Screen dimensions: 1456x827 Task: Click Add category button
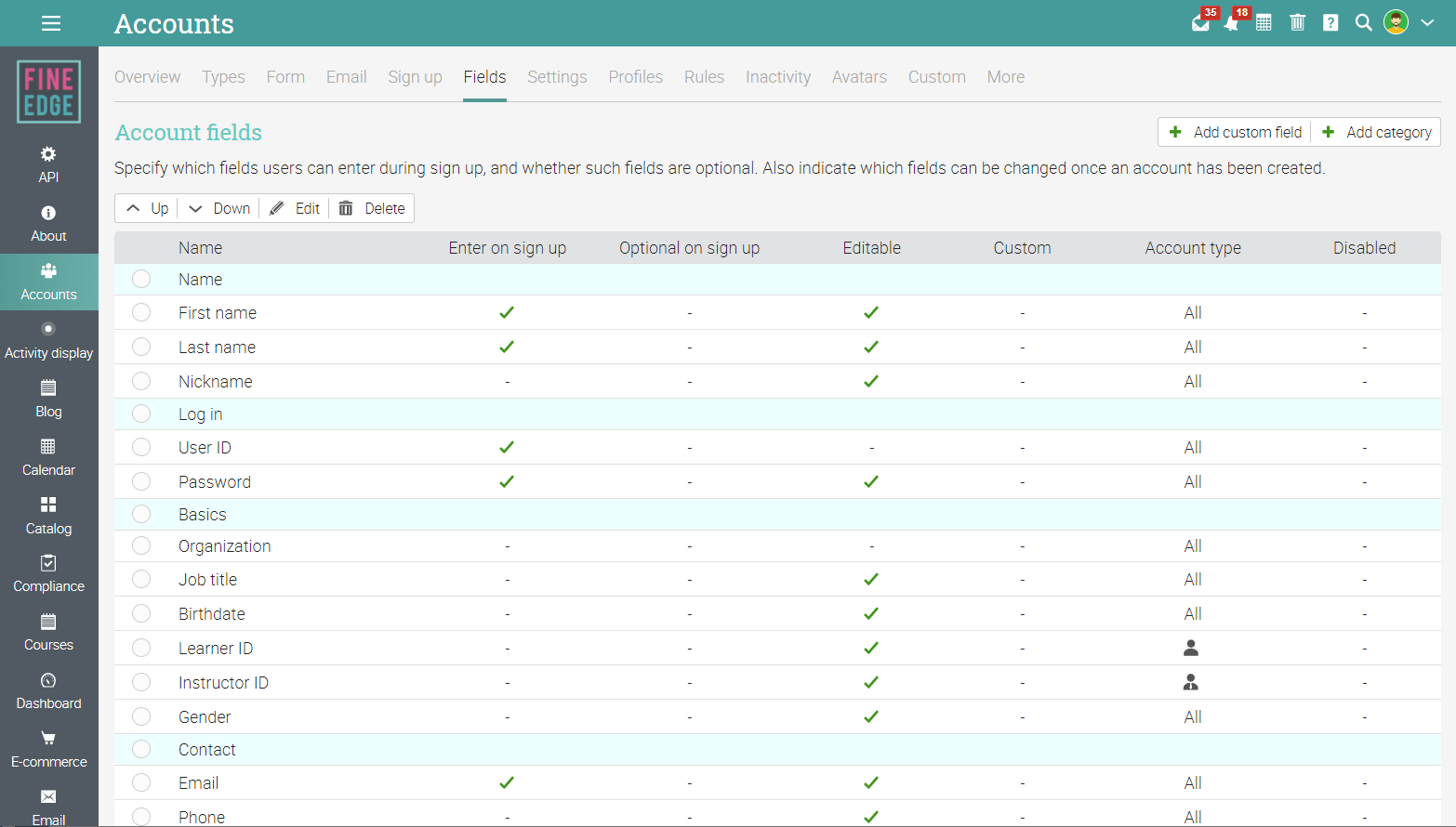coord(1377,132)
